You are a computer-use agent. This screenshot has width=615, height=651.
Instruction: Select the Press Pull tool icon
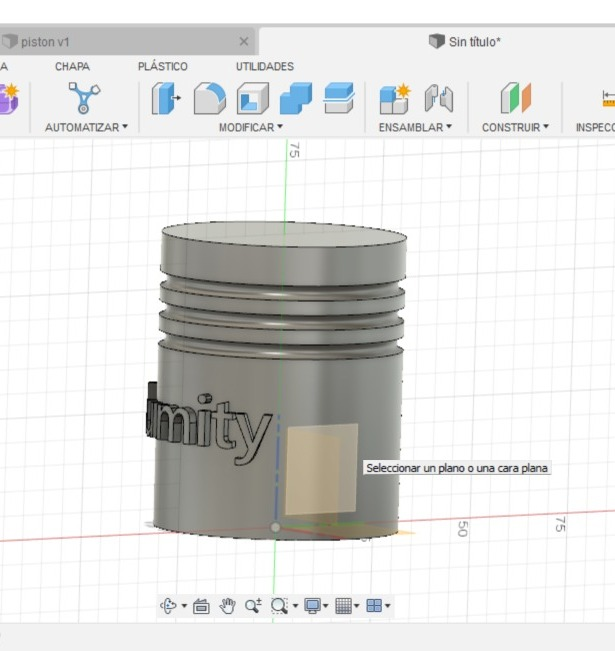click(x=167, y=98)
